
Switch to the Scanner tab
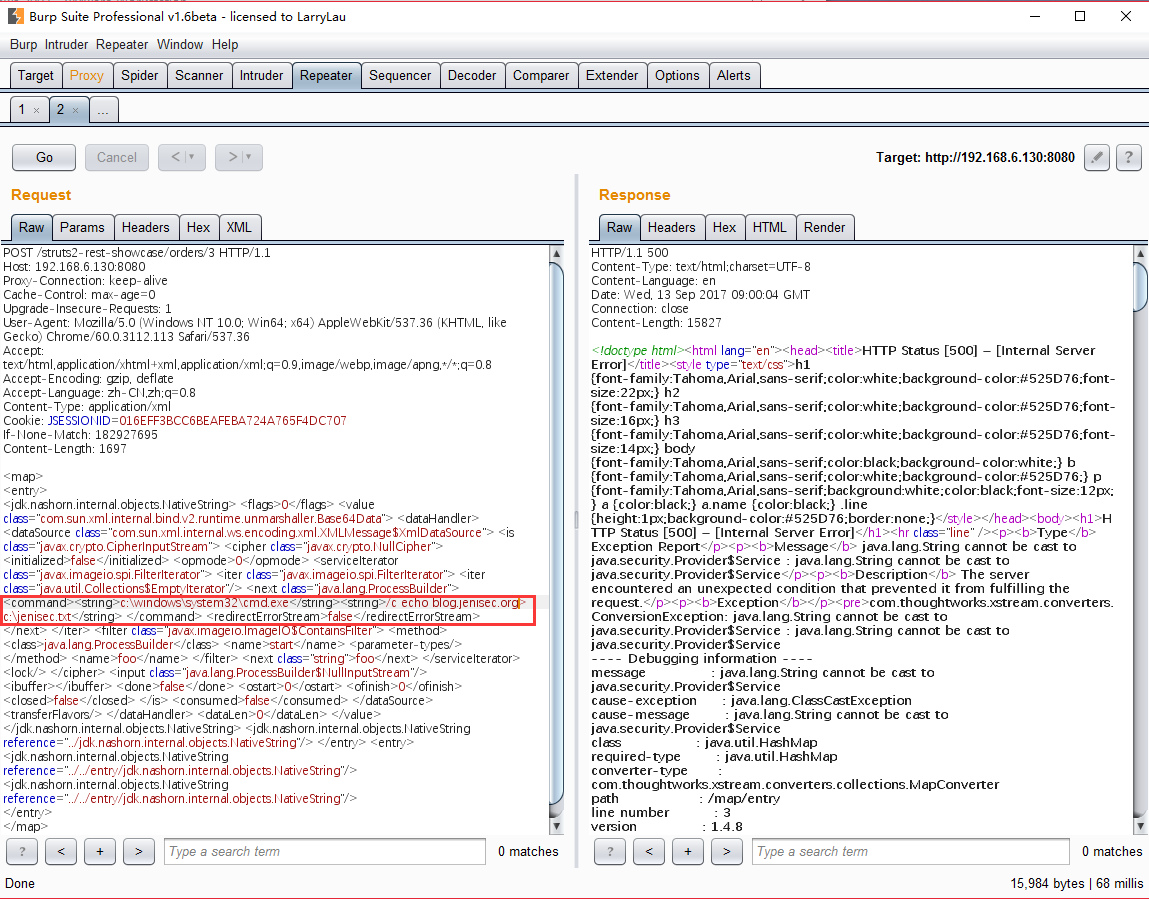(199, 75)
